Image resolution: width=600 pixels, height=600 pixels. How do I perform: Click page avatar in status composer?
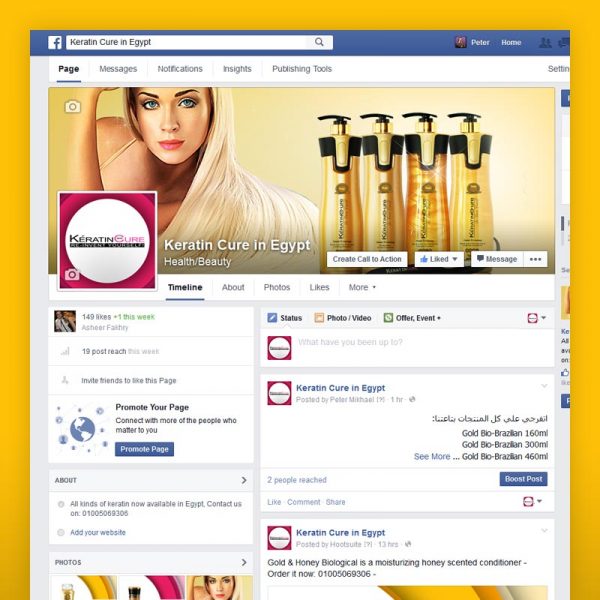279,348
